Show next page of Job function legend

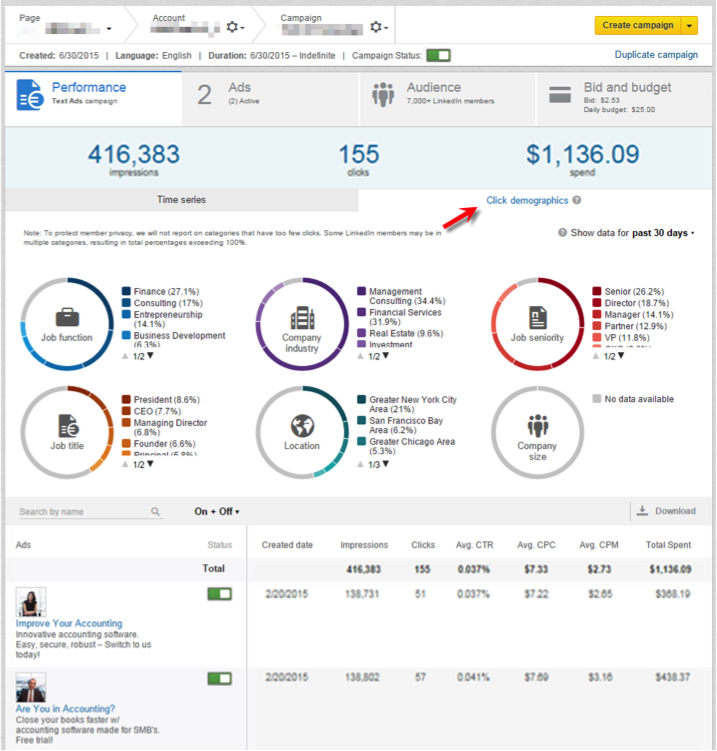(x=150, y=355)
